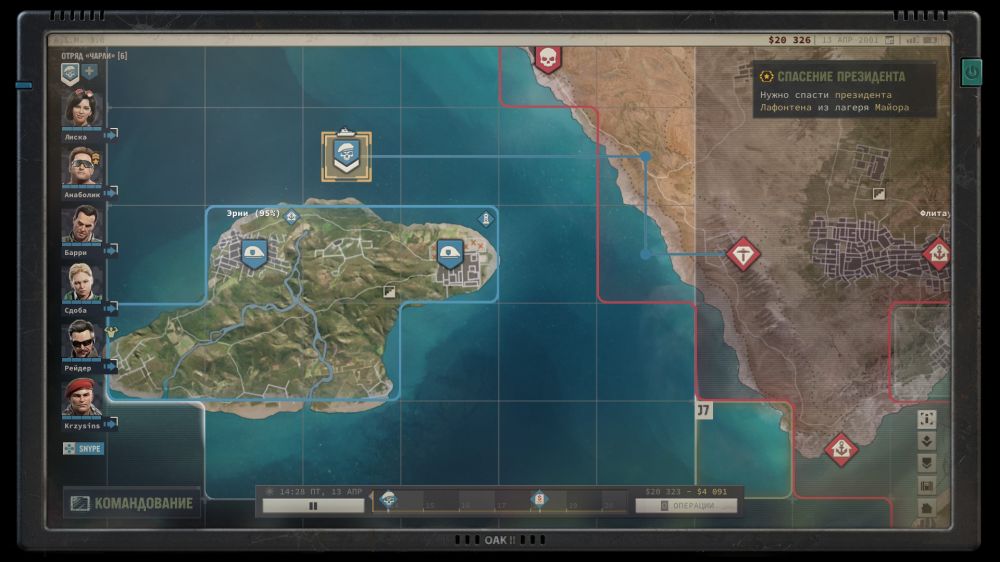Screen dimensions: 1000x562
Task: Select mercenary Лиска's portrait
Action: (x=83, y=108)
